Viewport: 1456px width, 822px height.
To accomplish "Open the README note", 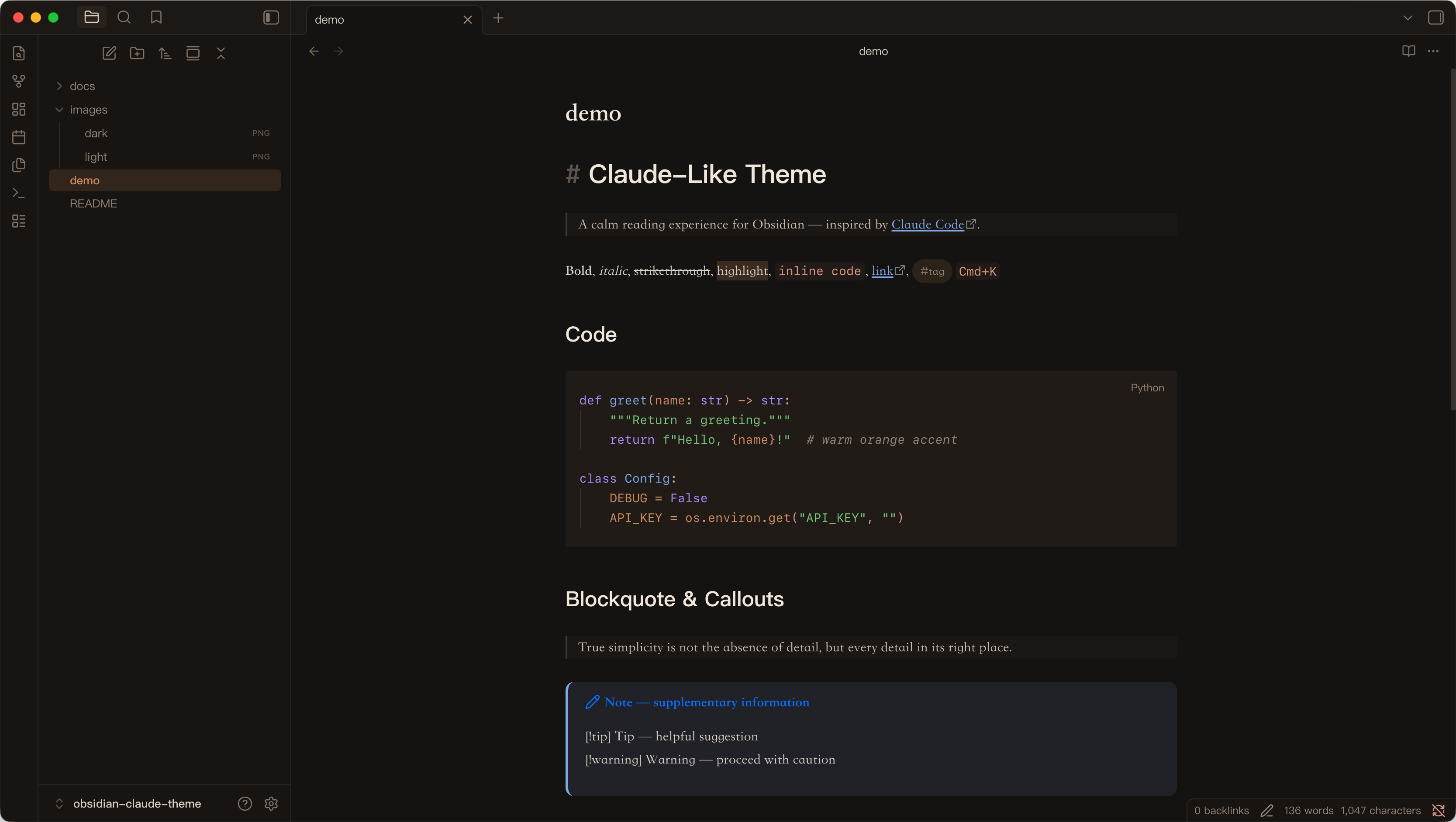I will point(165,204).
